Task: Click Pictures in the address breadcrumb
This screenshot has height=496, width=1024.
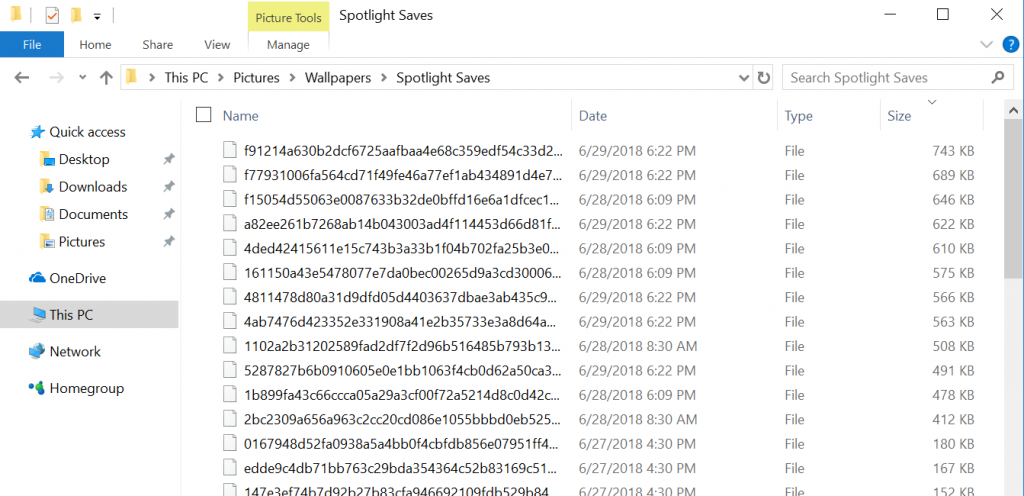Action: (257, 78)
